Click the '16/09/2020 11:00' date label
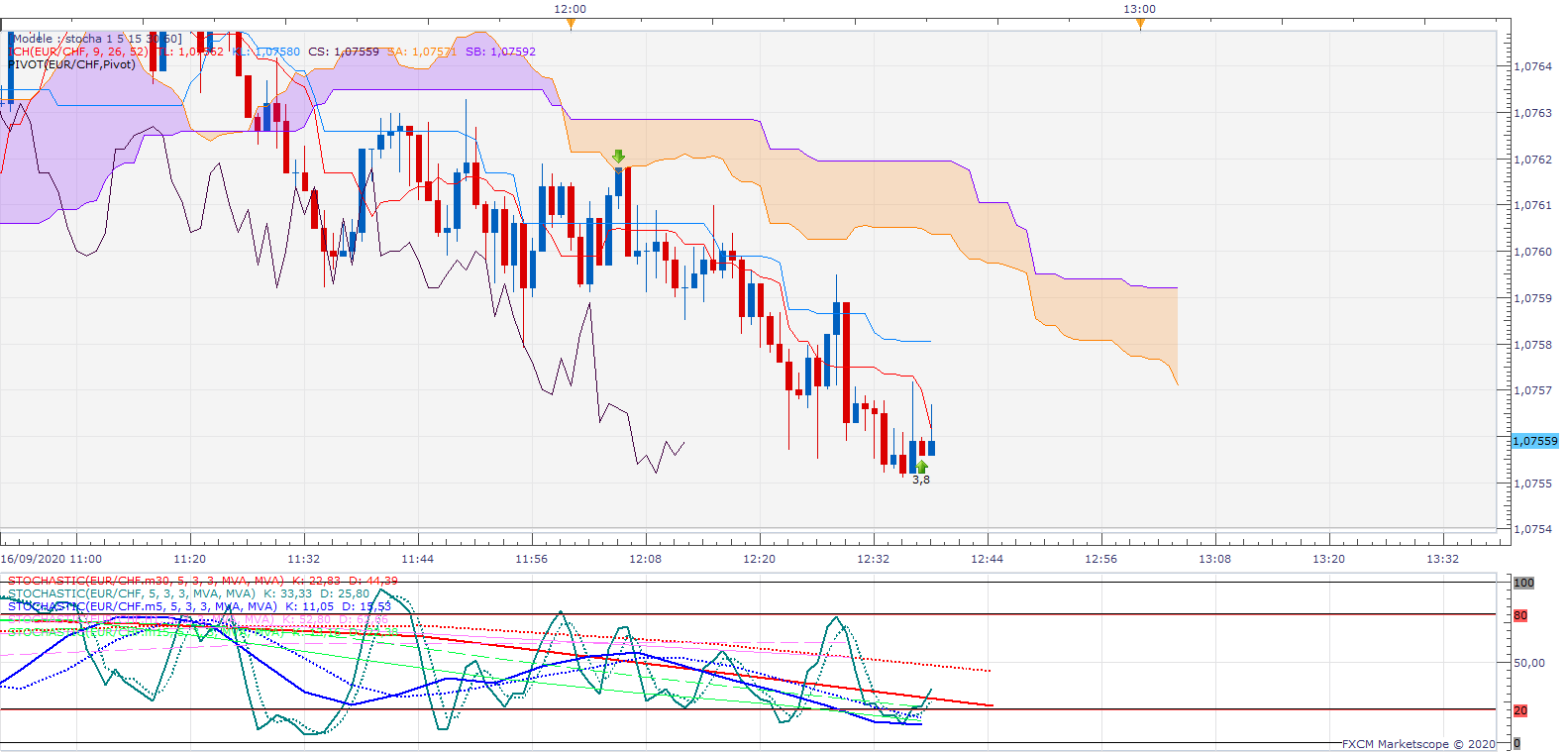Screen dimensions: 1568x753 [51, 559]
